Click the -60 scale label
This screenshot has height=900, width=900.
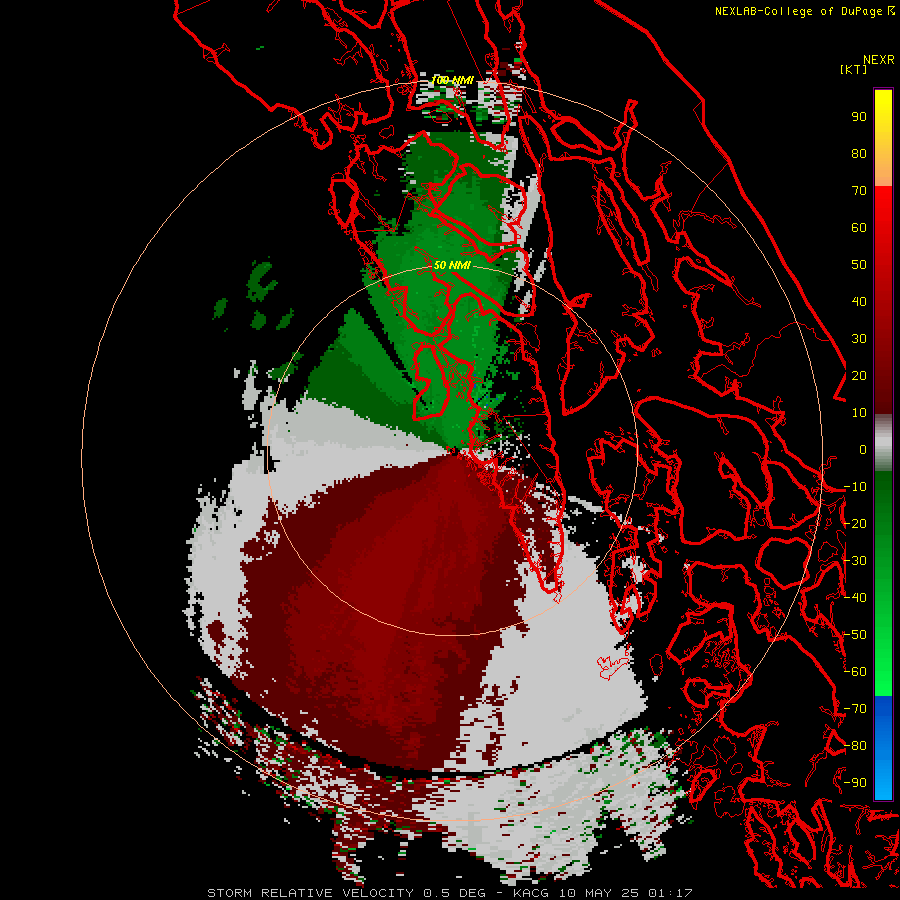(x=855, y=672)
